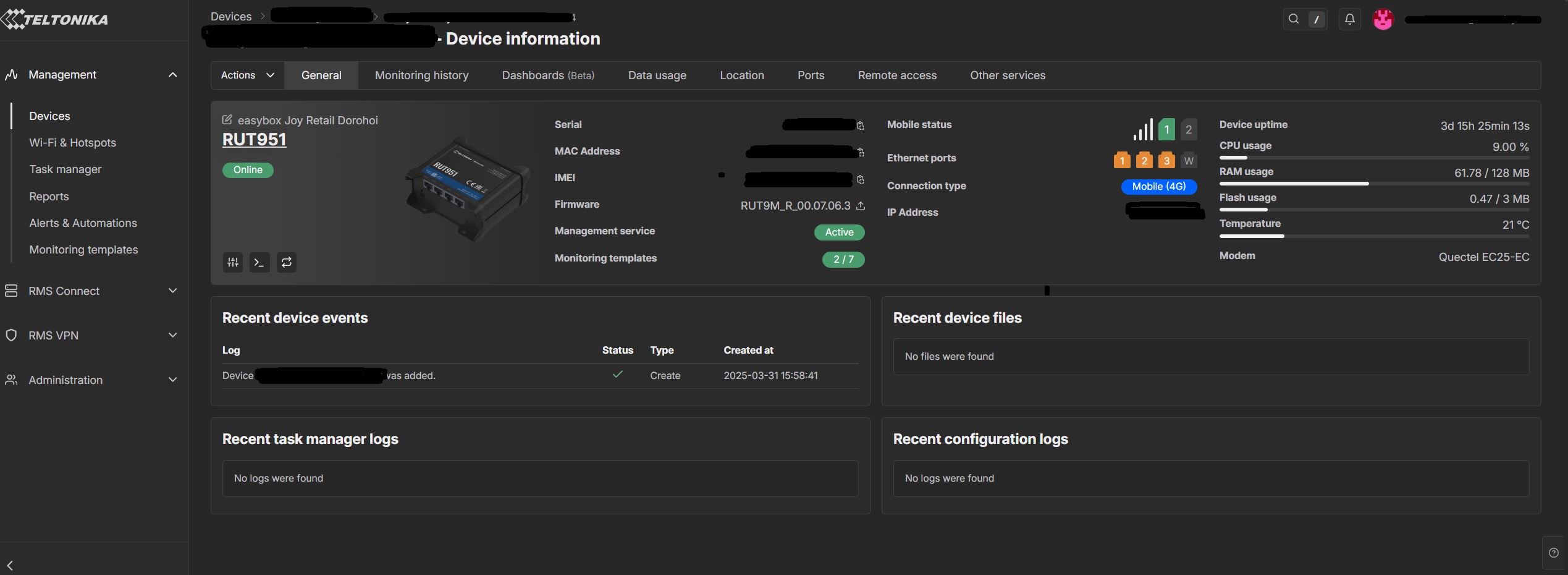Click the WAN port W badge
Viewport: 1568px width, 575px height.
pyautogui.click(x=1189, y=161)
